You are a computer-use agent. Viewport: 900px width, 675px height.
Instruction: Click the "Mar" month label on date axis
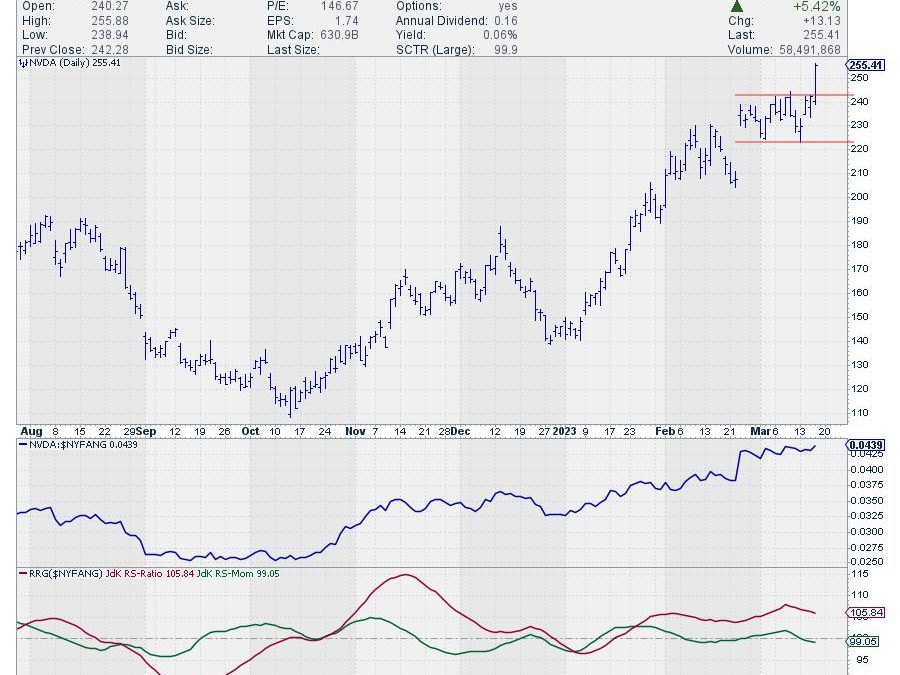pyautogui.click(x=761, y=431)
